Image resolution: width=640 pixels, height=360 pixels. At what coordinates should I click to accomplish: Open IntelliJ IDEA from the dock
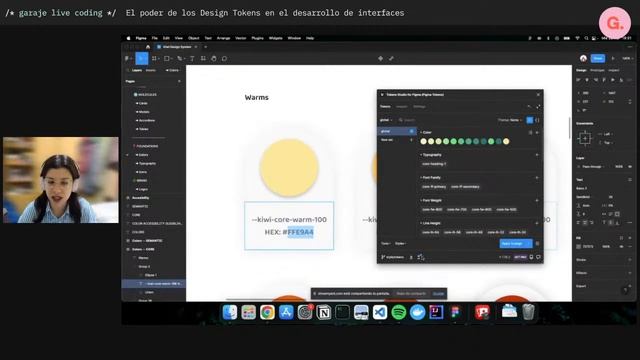436,312
